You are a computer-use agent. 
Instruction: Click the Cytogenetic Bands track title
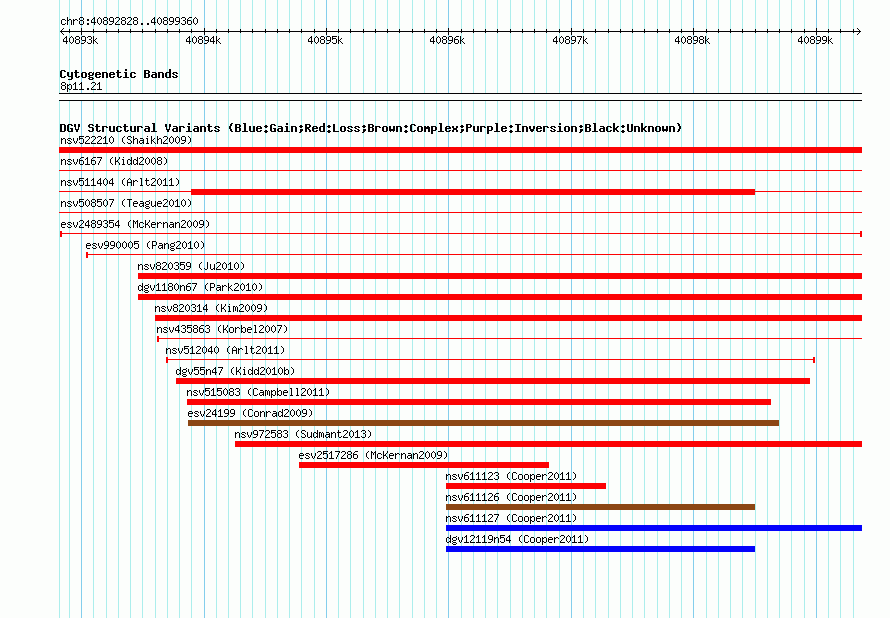(119, 74)
